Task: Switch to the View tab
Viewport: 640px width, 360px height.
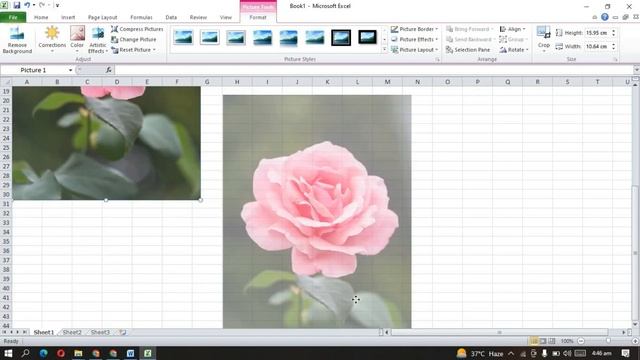Action: (225, 17)
